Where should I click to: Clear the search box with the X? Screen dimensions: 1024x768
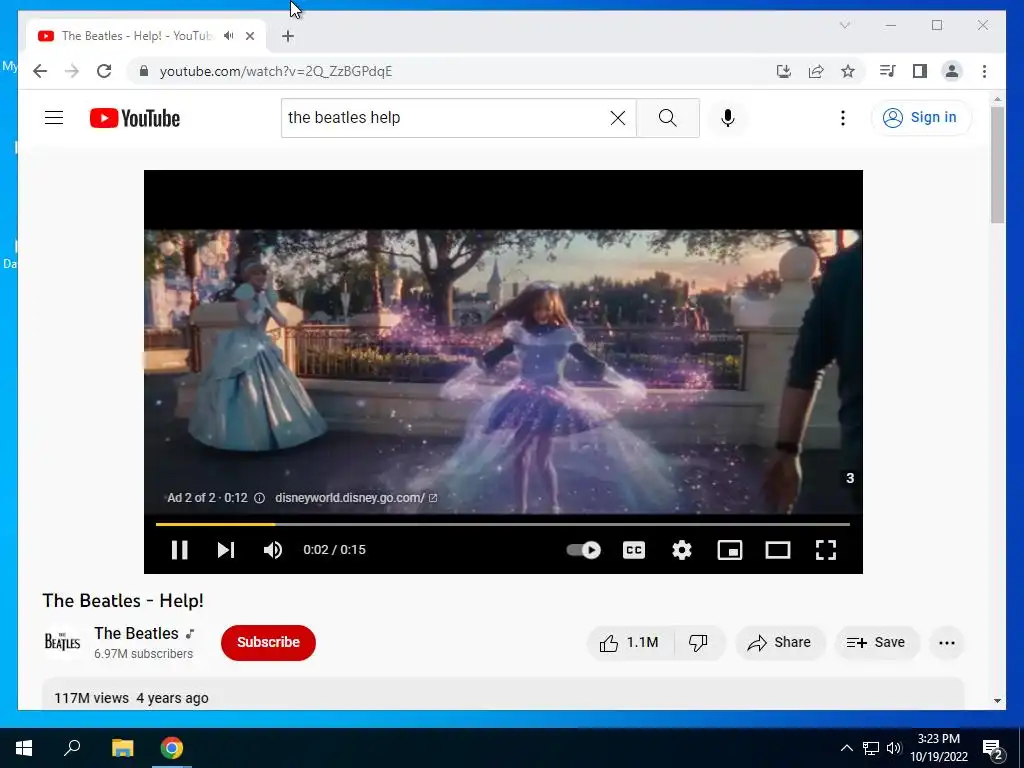pyautogui.click(x=618, y=118)
